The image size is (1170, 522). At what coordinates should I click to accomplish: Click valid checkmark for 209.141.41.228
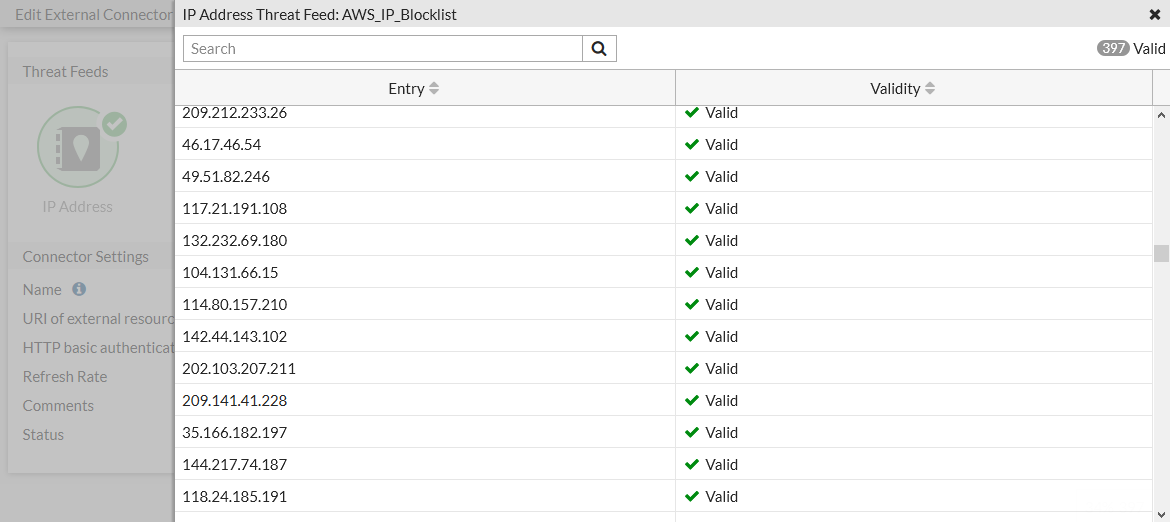pyautogui.click(x=692, y=401)
